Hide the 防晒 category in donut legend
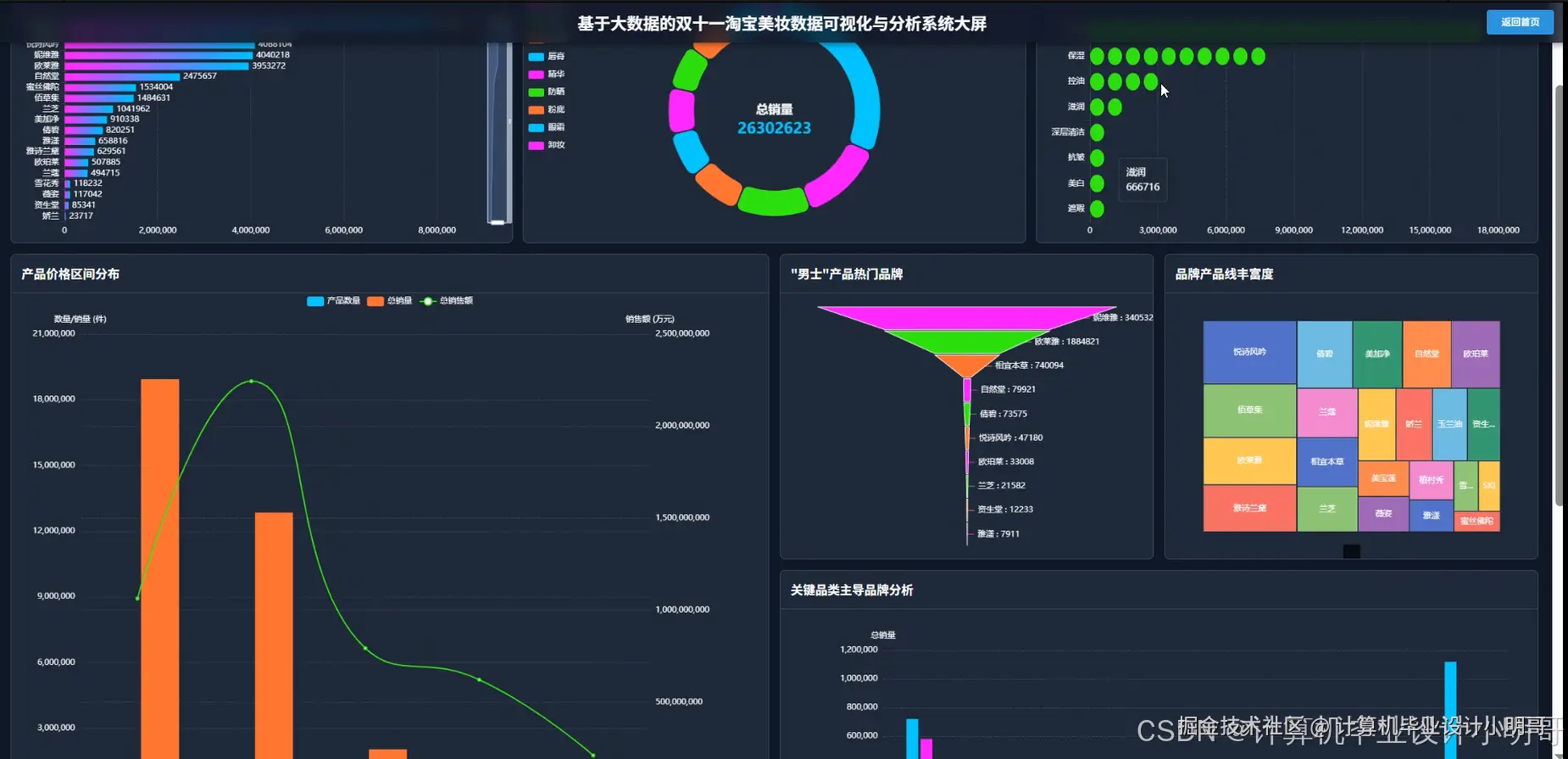 coord(547,92)
